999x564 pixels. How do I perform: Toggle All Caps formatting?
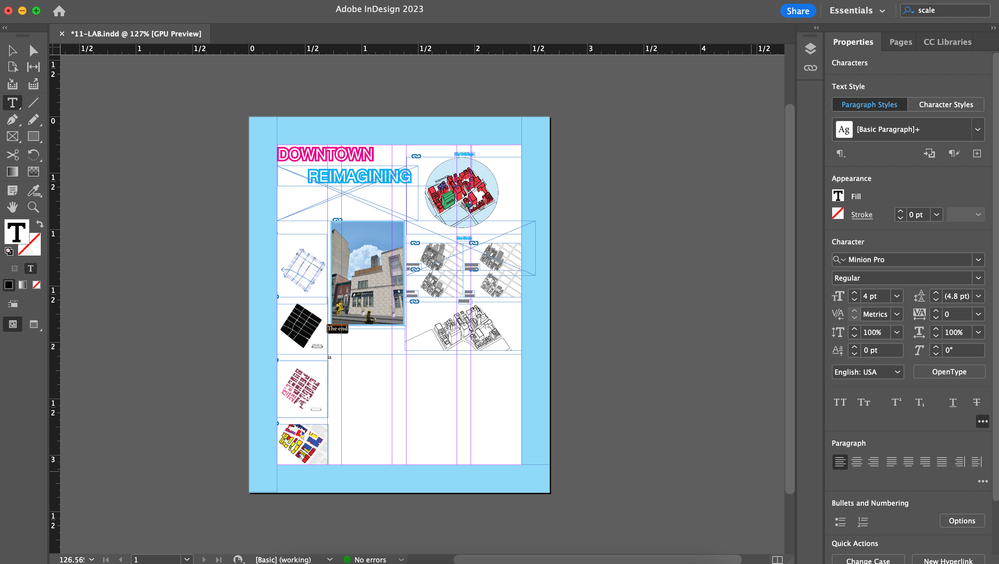[x=840, y=402]
